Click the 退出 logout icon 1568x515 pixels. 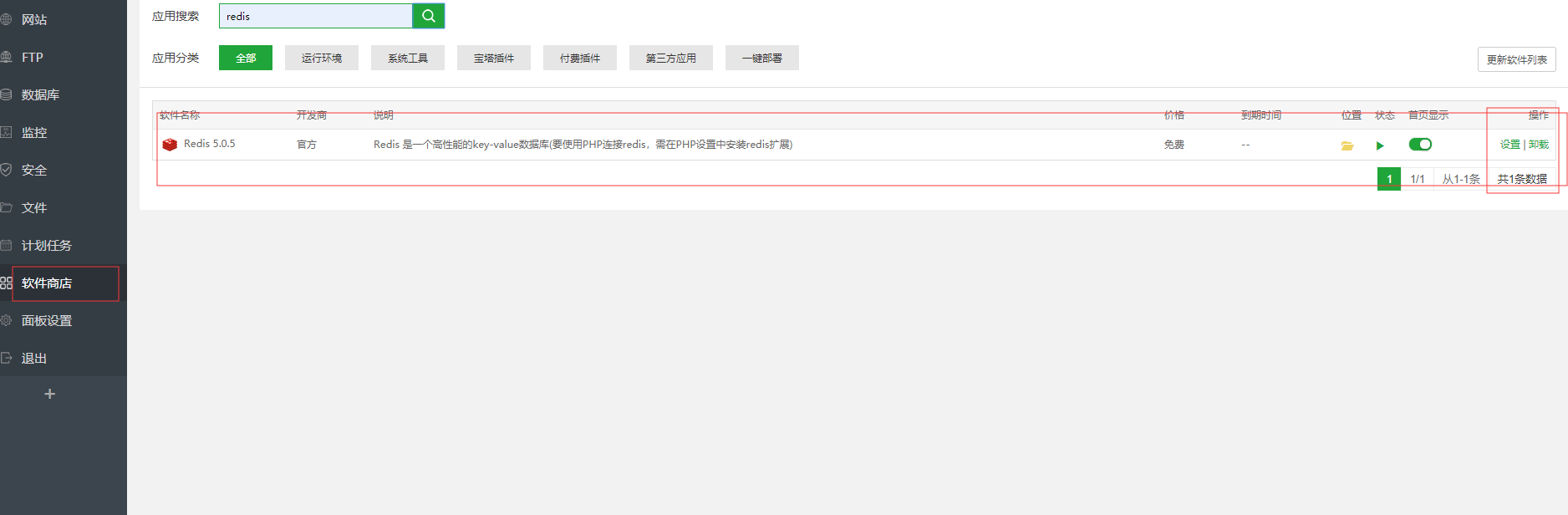pos(6,358)
